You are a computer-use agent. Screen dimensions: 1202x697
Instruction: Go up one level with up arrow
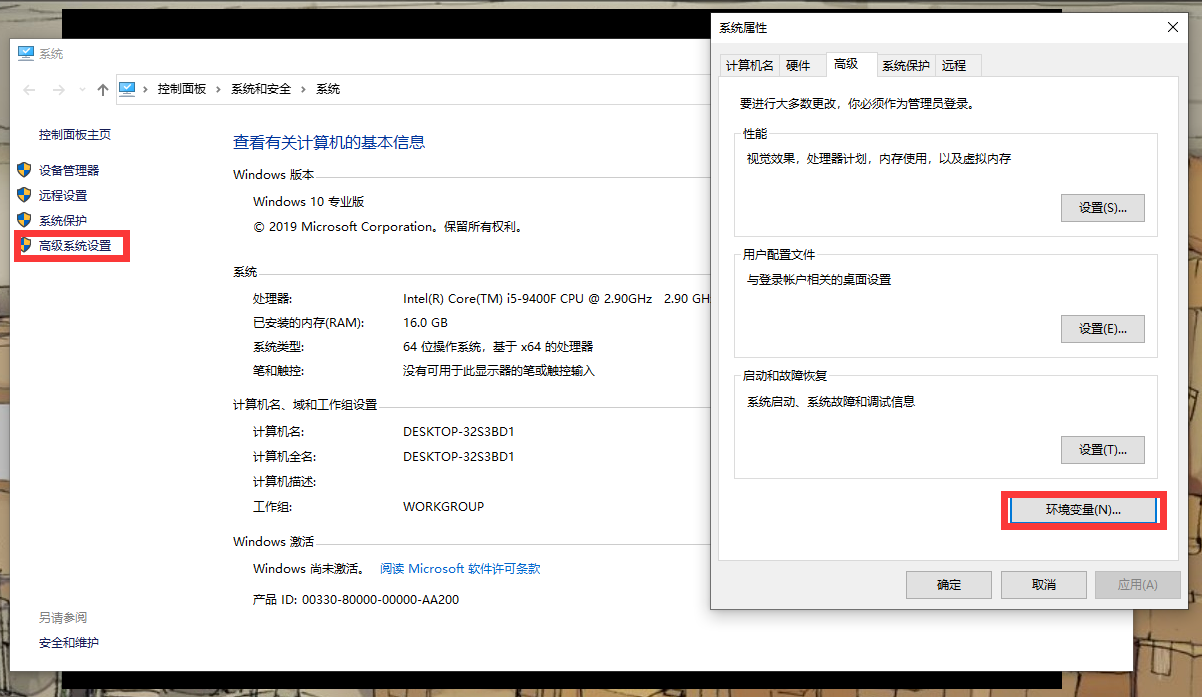click(102, 89)
